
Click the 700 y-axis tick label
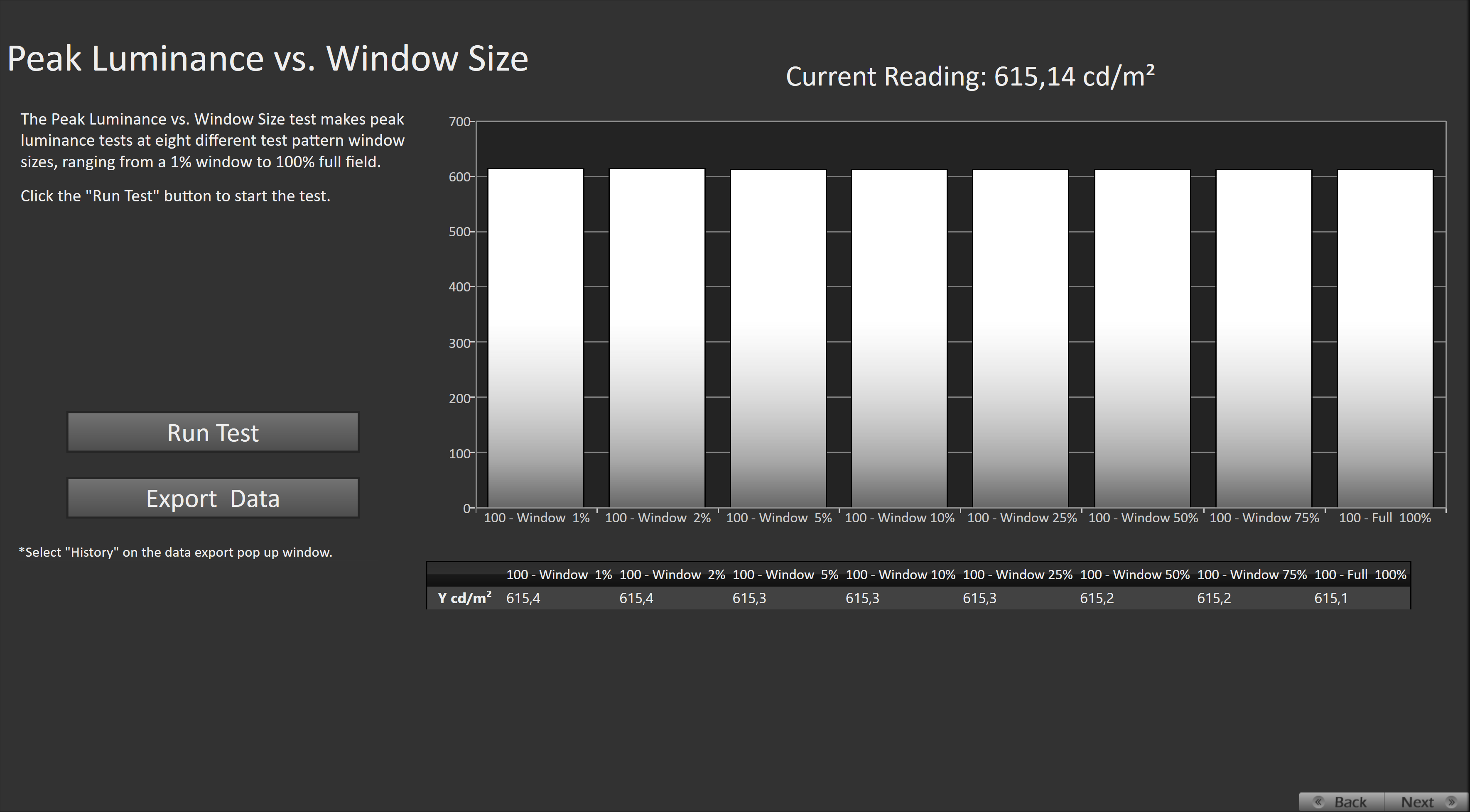pyautogui.click(x=459, y=122)
